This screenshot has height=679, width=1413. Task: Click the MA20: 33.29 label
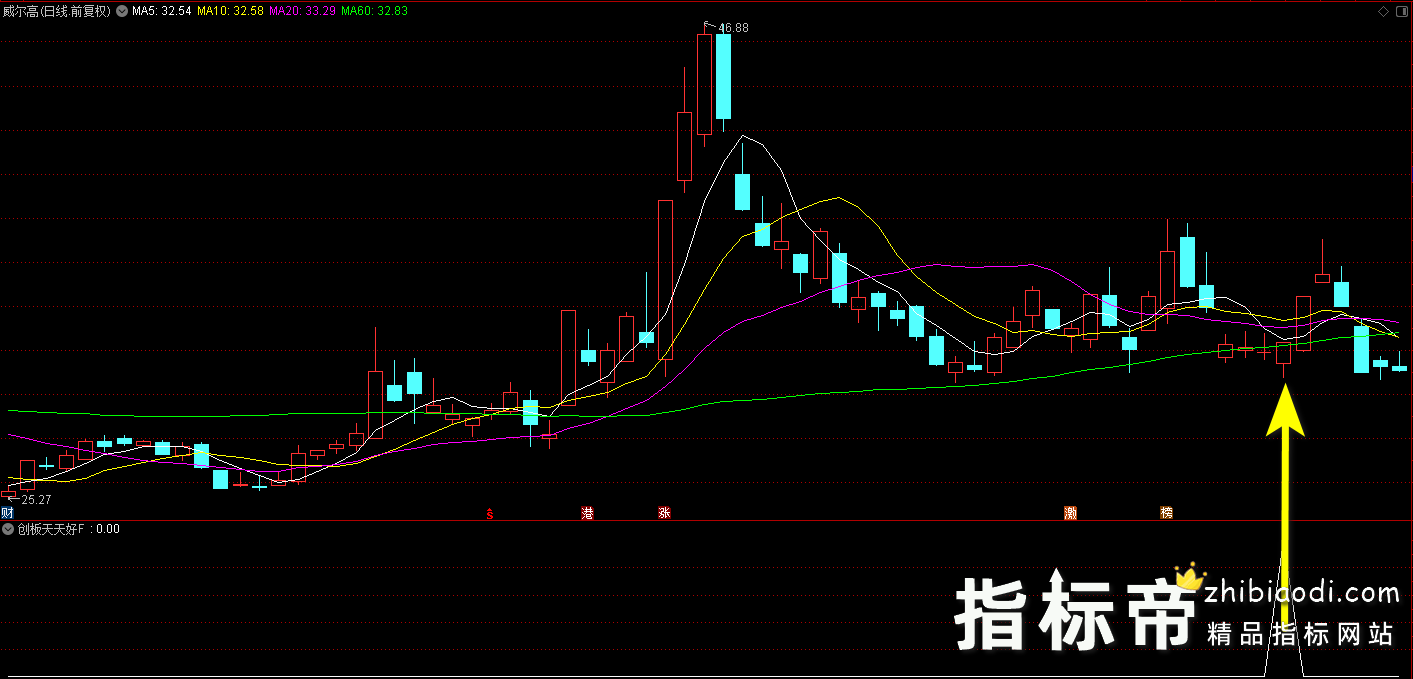[x=303, y=11]
